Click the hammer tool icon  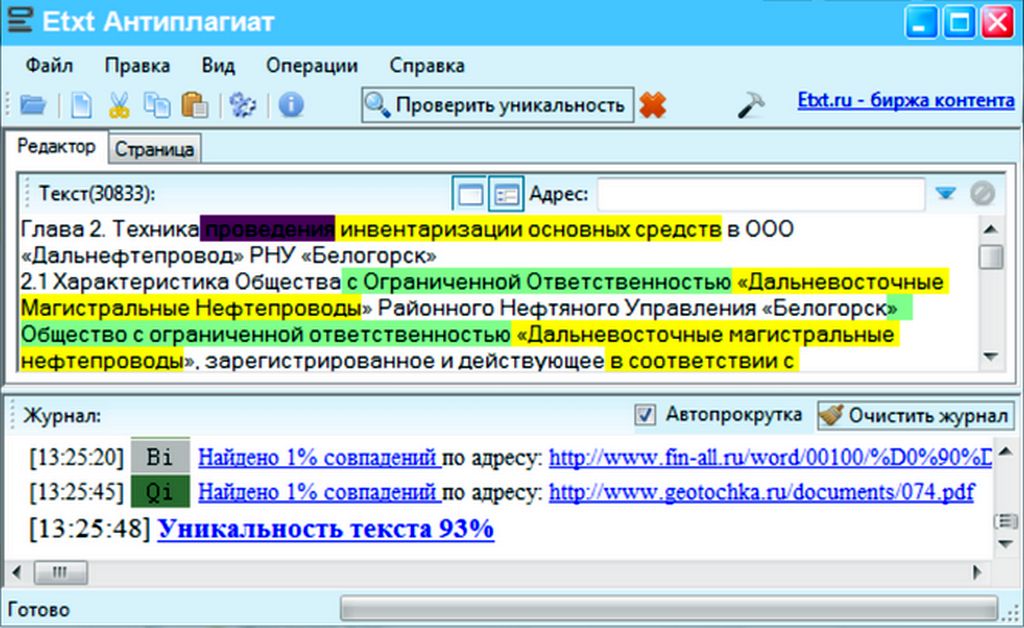coord(751,104)
